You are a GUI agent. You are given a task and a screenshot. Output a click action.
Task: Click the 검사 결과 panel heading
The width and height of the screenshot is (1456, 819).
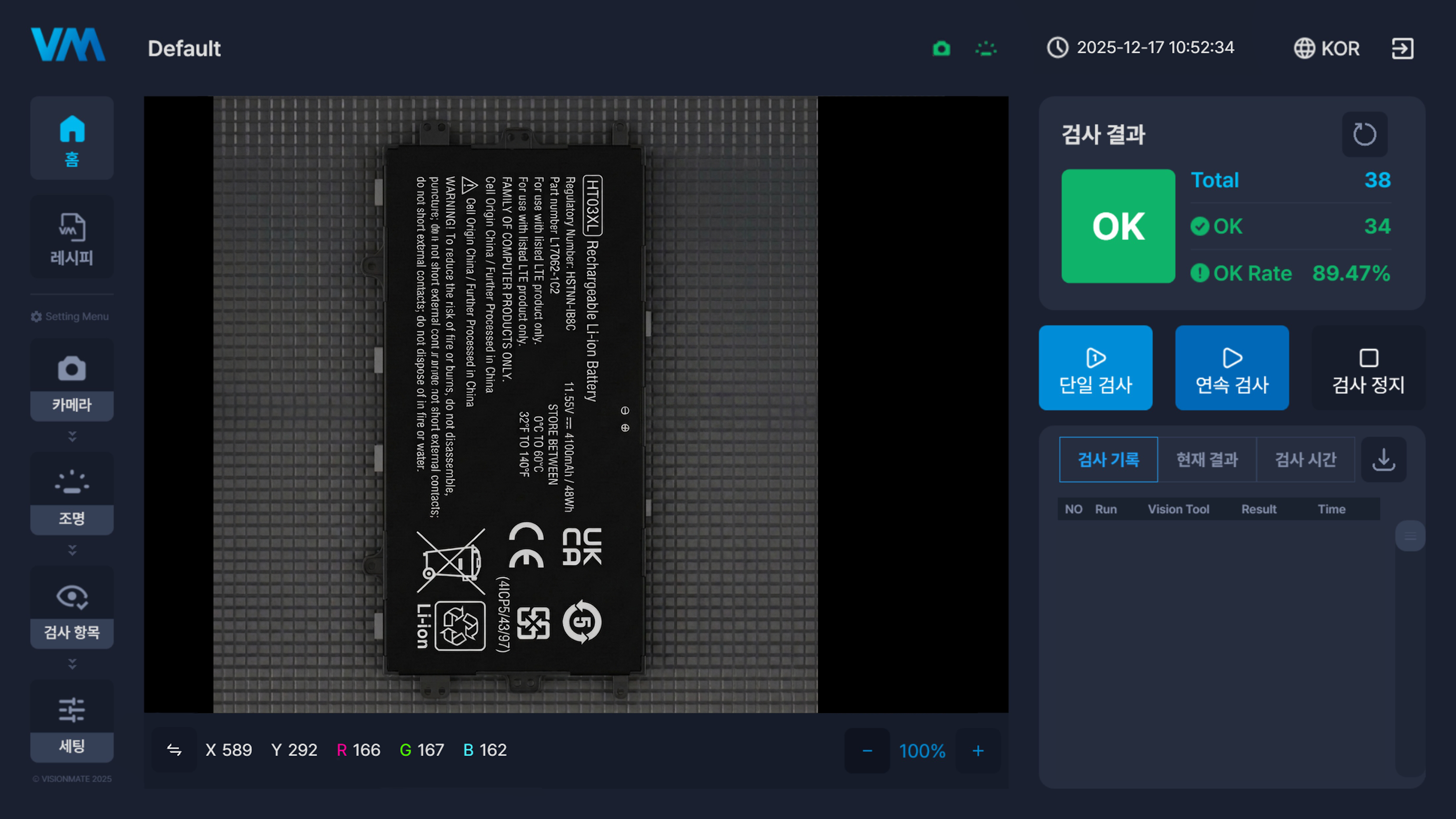coord(1103,135)
